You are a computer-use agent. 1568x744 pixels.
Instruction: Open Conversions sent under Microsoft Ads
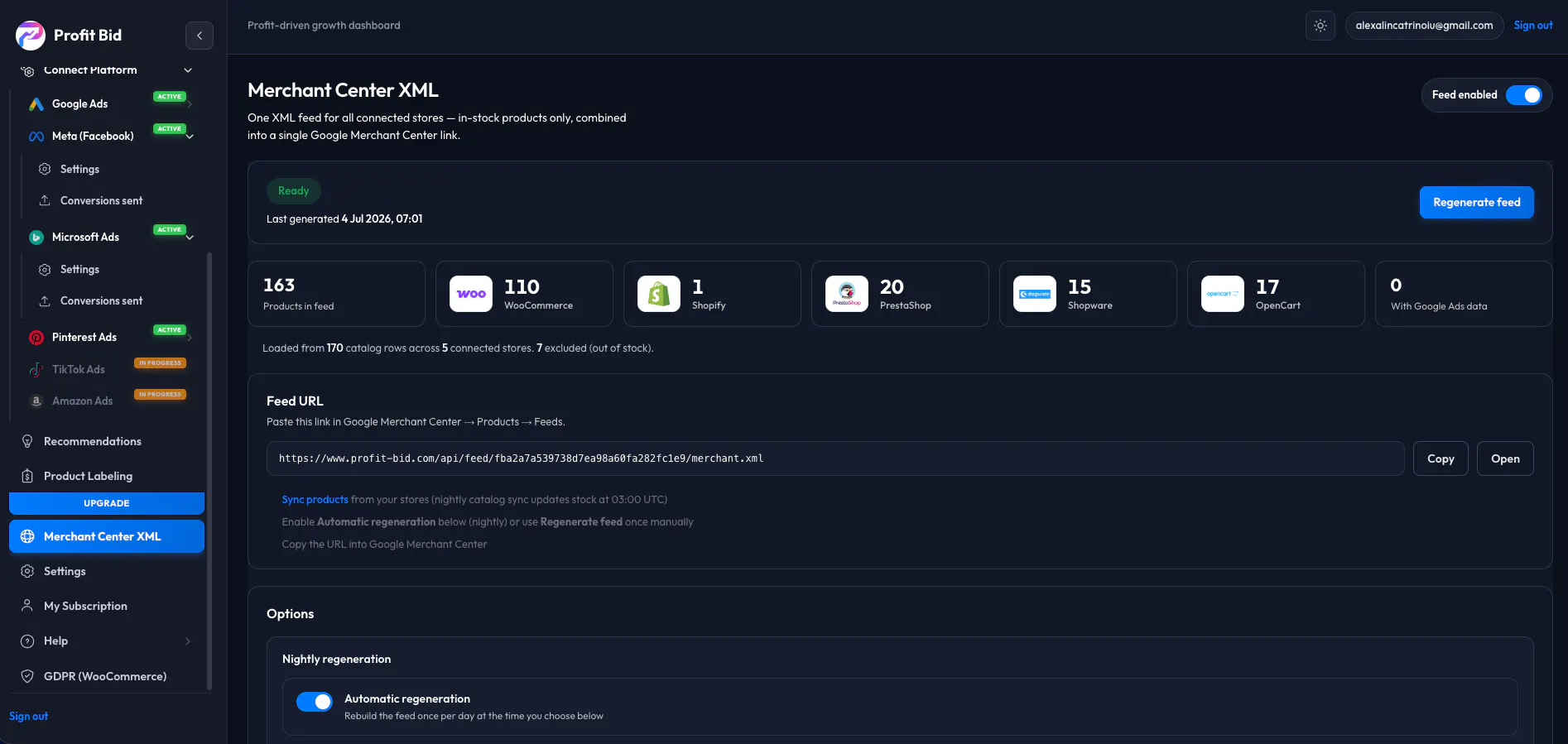pyautogui.click(x=101, y=301)
